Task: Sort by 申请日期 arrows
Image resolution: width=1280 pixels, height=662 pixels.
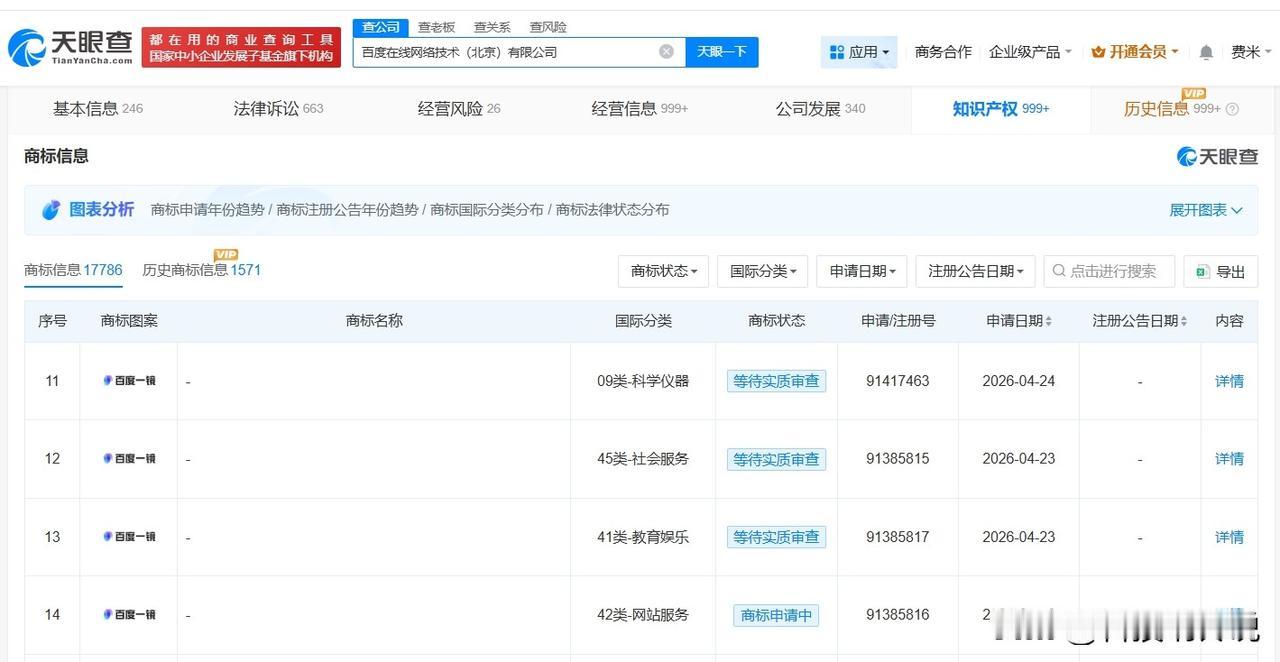Action: 1048,321
